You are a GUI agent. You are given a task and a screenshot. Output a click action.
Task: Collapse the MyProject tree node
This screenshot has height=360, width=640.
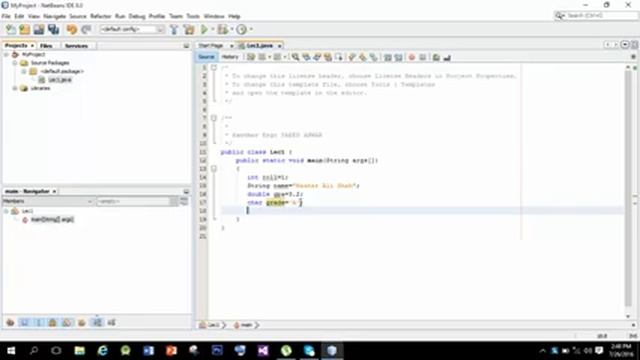[7, 54]
